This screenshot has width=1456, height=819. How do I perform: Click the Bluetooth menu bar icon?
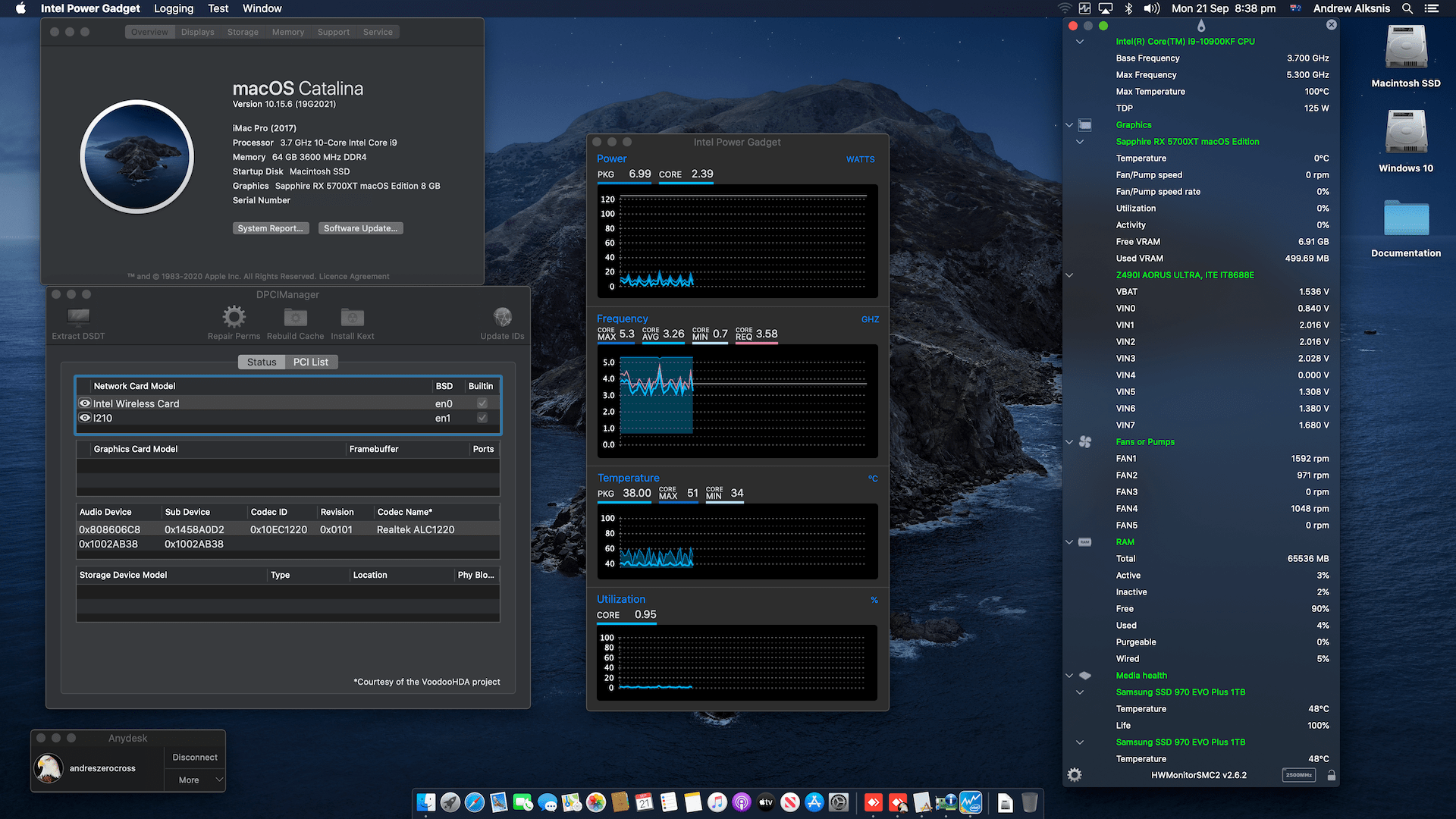(1128, 8)
